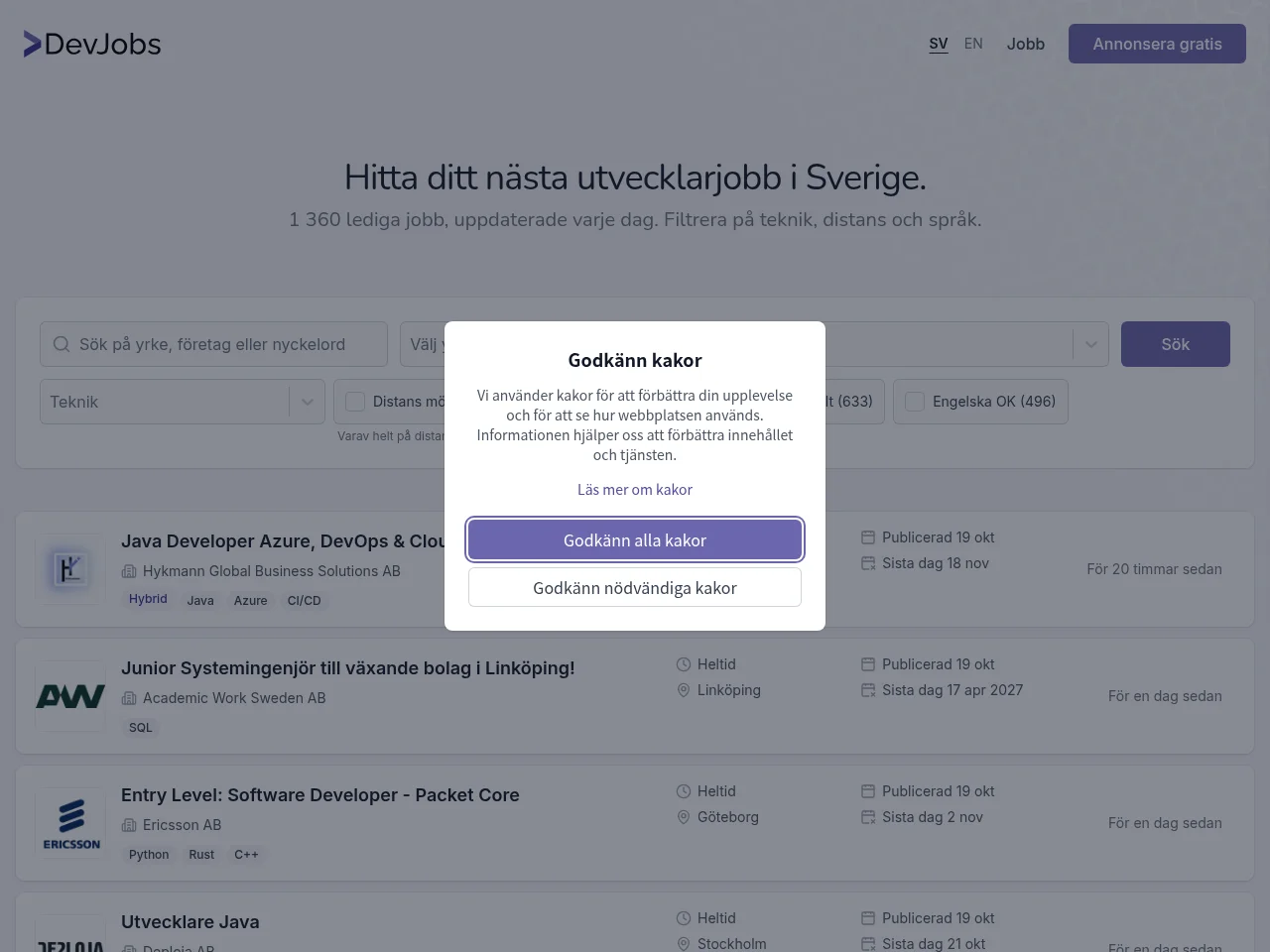Click the C++ tag
Viewport: 1270px width, 952px height.
click(x=246, y=855)
